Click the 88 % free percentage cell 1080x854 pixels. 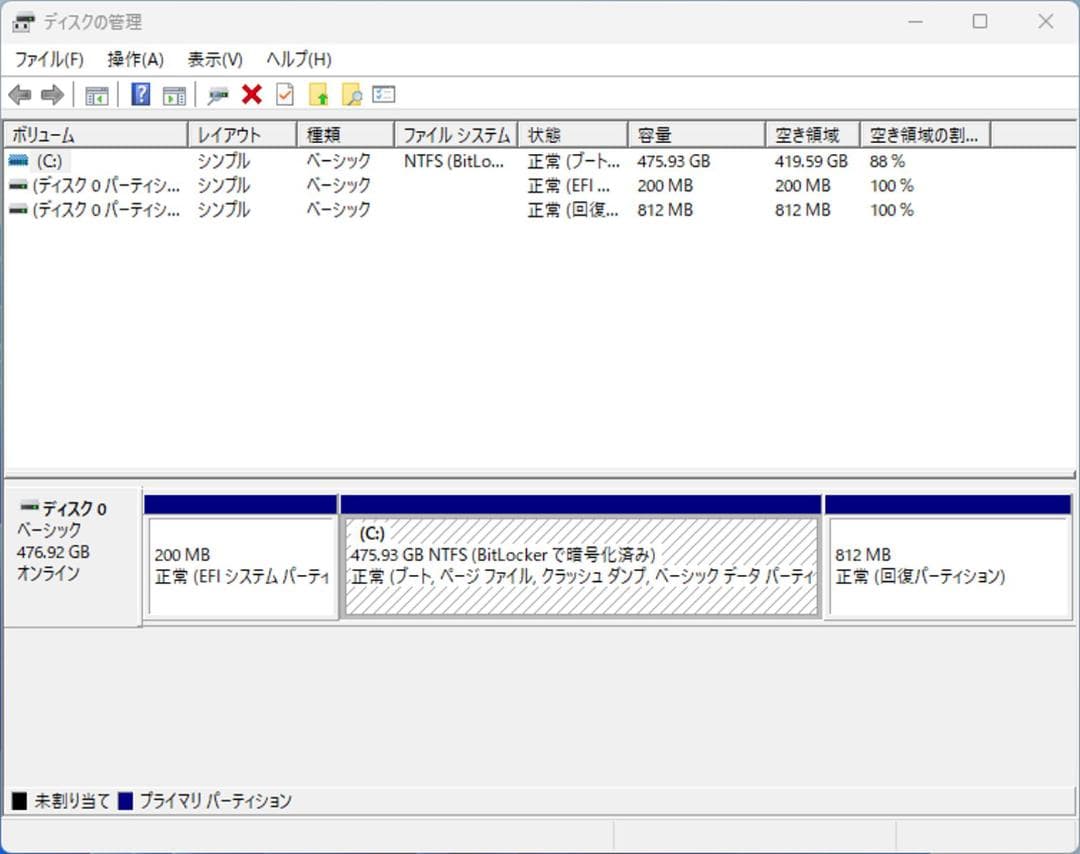coord(887,161)
